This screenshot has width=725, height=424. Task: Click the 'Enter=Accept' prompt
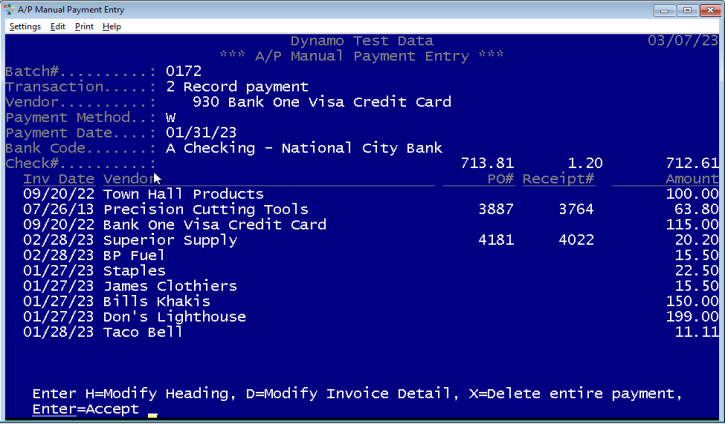86,409
